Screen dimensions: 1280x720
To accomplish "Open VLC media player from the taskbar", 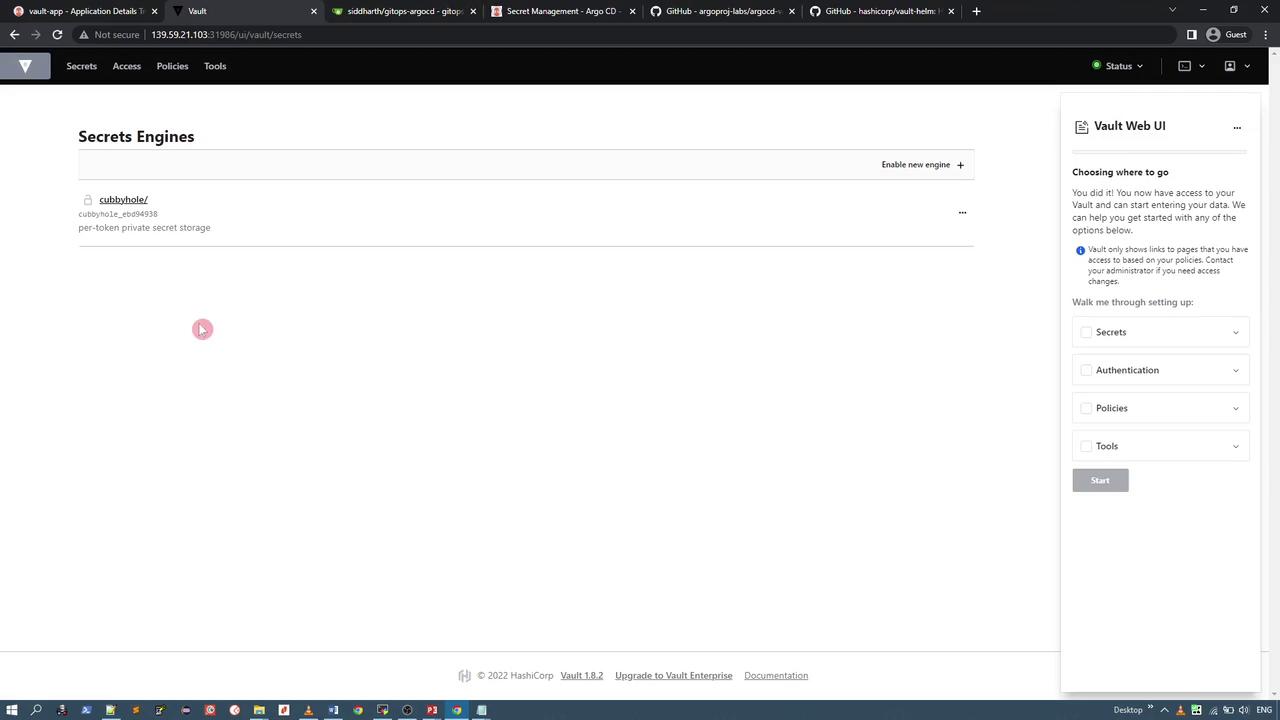I will point(308,710).
